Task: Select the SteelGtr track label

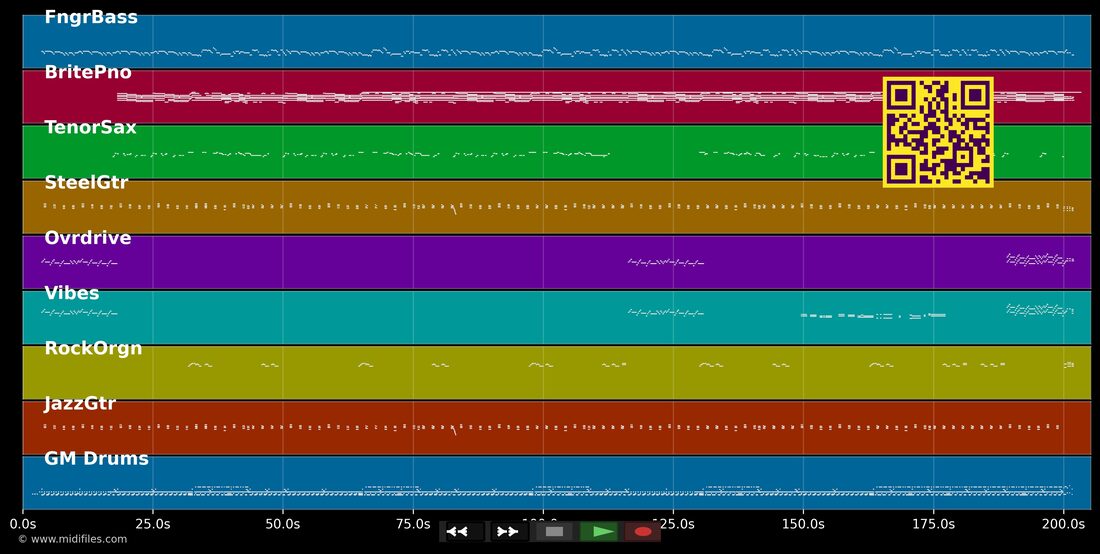Action: tap(86, 183)
